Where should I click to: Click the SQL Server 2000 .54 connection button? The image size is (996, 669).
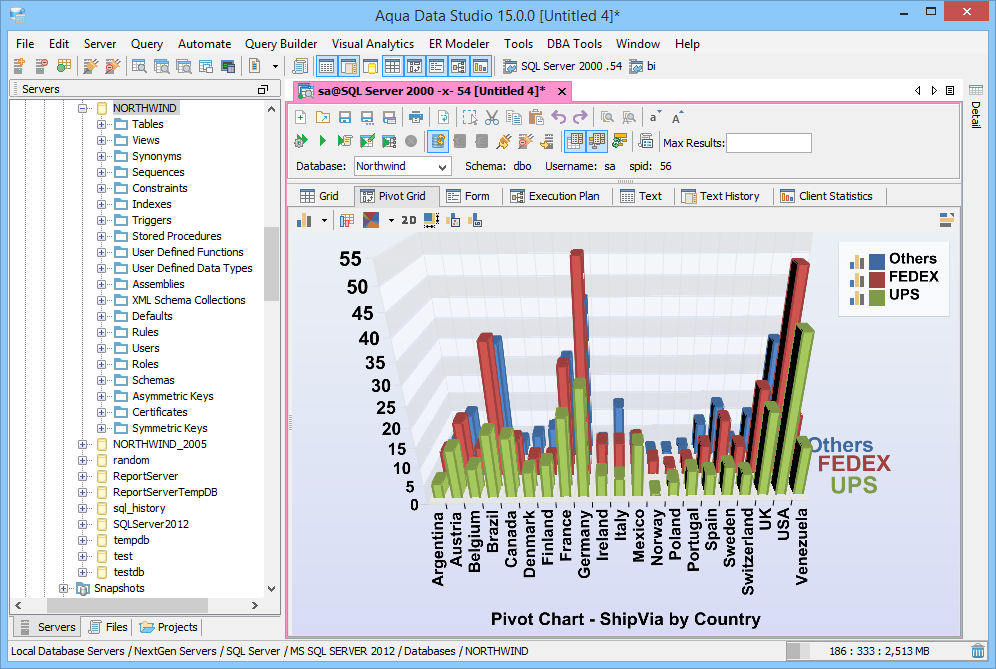click(563, 65)
